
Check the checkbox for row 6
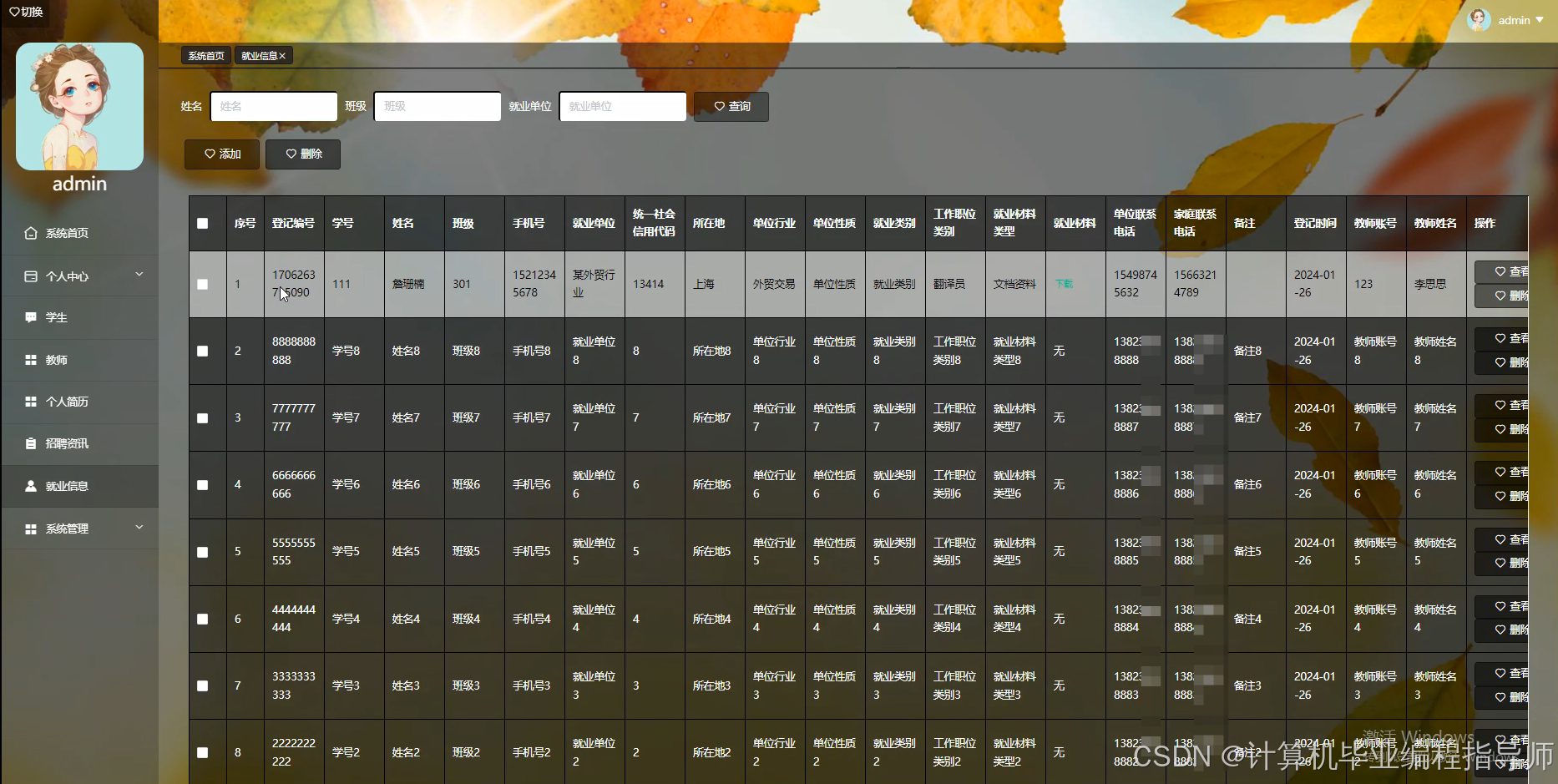[x=202, y=619]
